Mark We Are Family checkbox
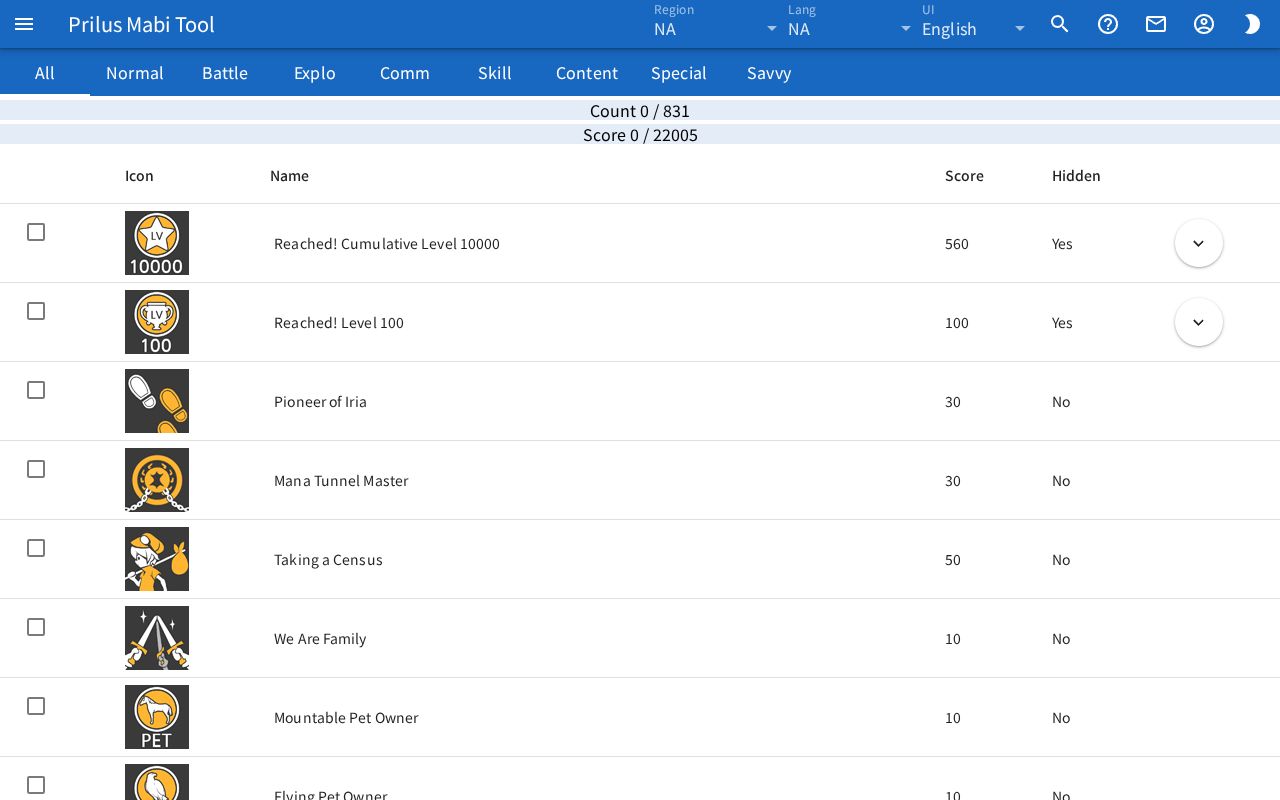The image size is (1280, 800). [x=36, y=627]
